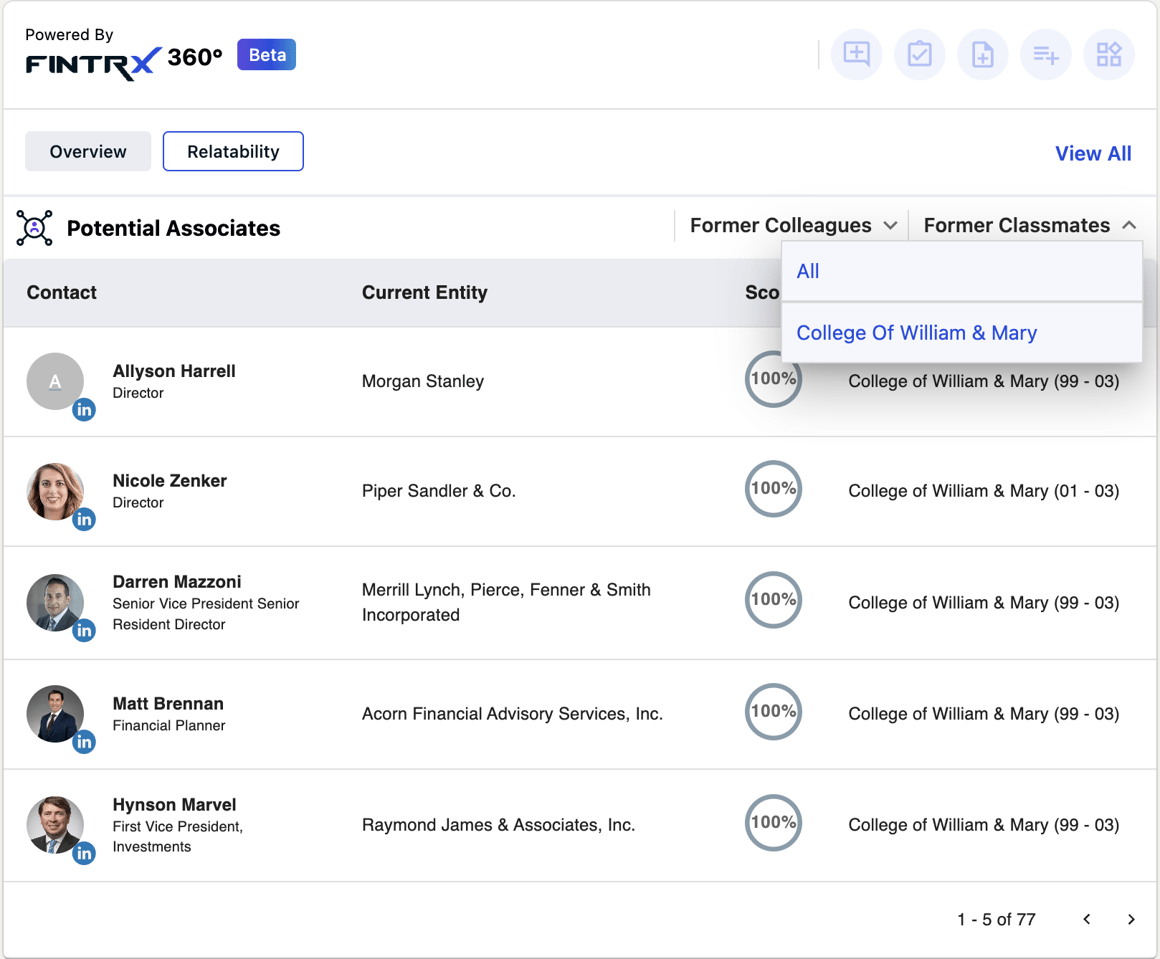Open Darren Mazzoni's contact name
1160x959 pixels.
pyautogui.click(x=177, y=582)
